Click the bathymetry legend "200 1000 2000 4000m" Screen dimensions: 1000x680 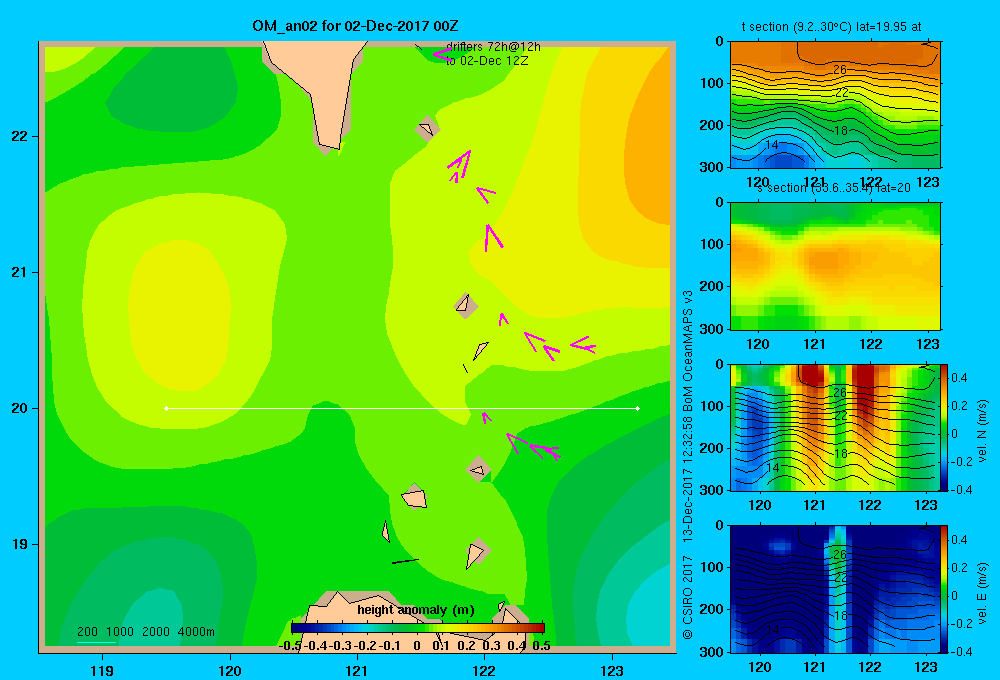click(x=145, y=632)
